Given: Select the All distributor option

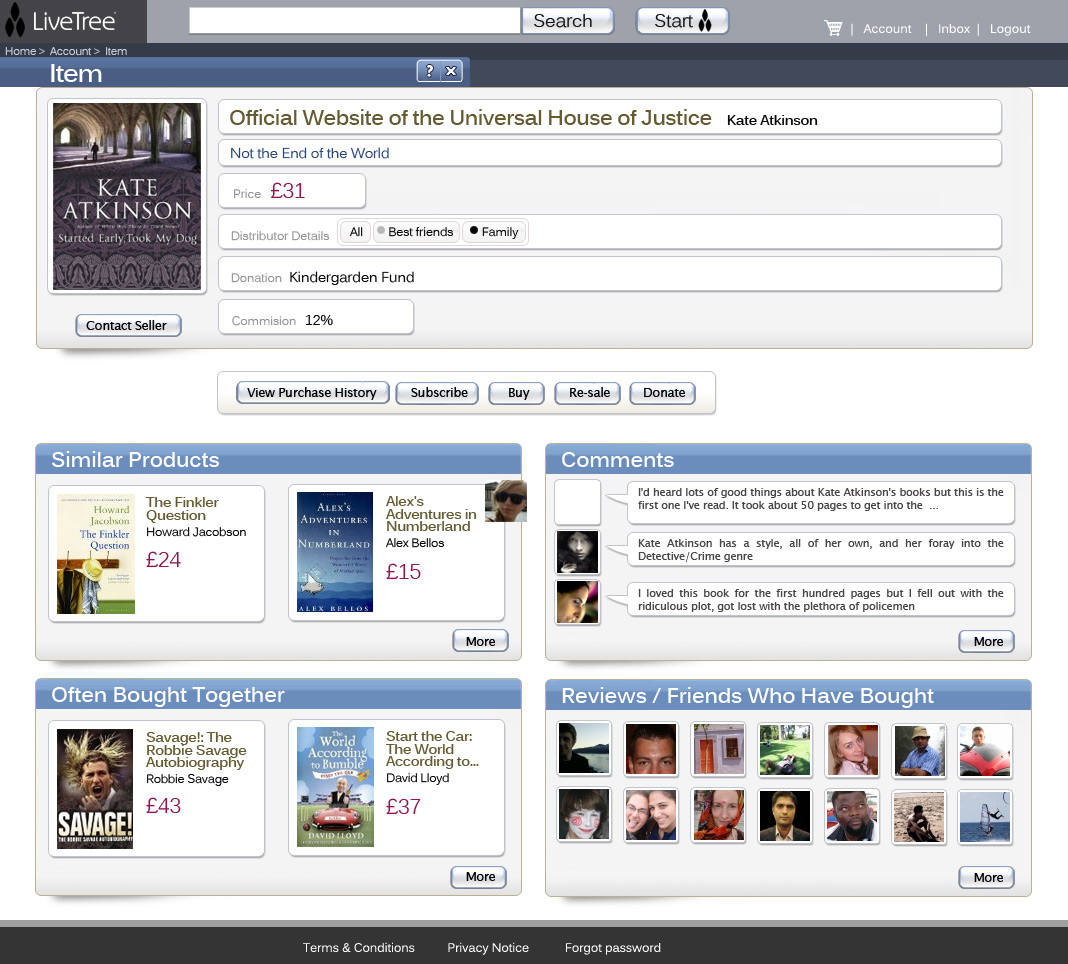Looking at the screenshot, I should point(356,232).
